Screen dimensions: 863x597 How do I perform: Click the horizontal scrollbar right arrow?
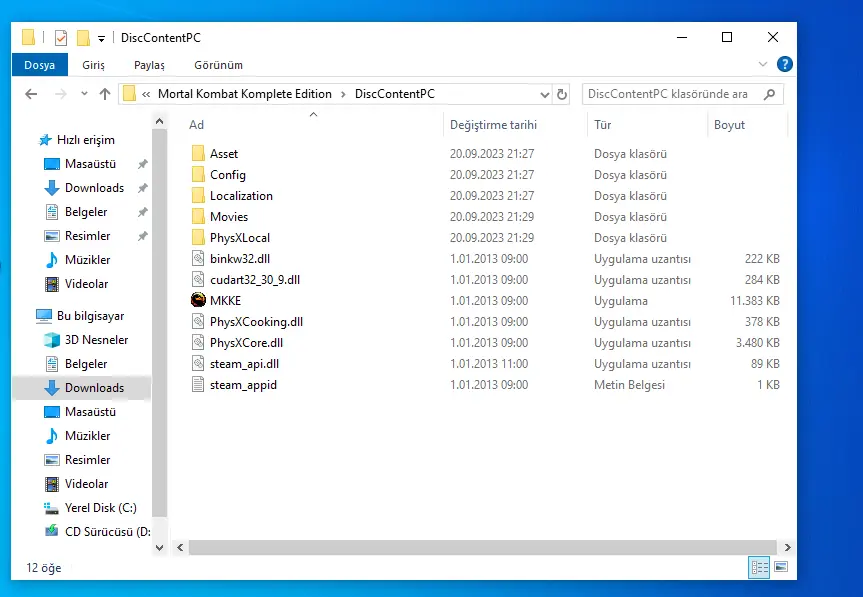click(x=787, y=547)
